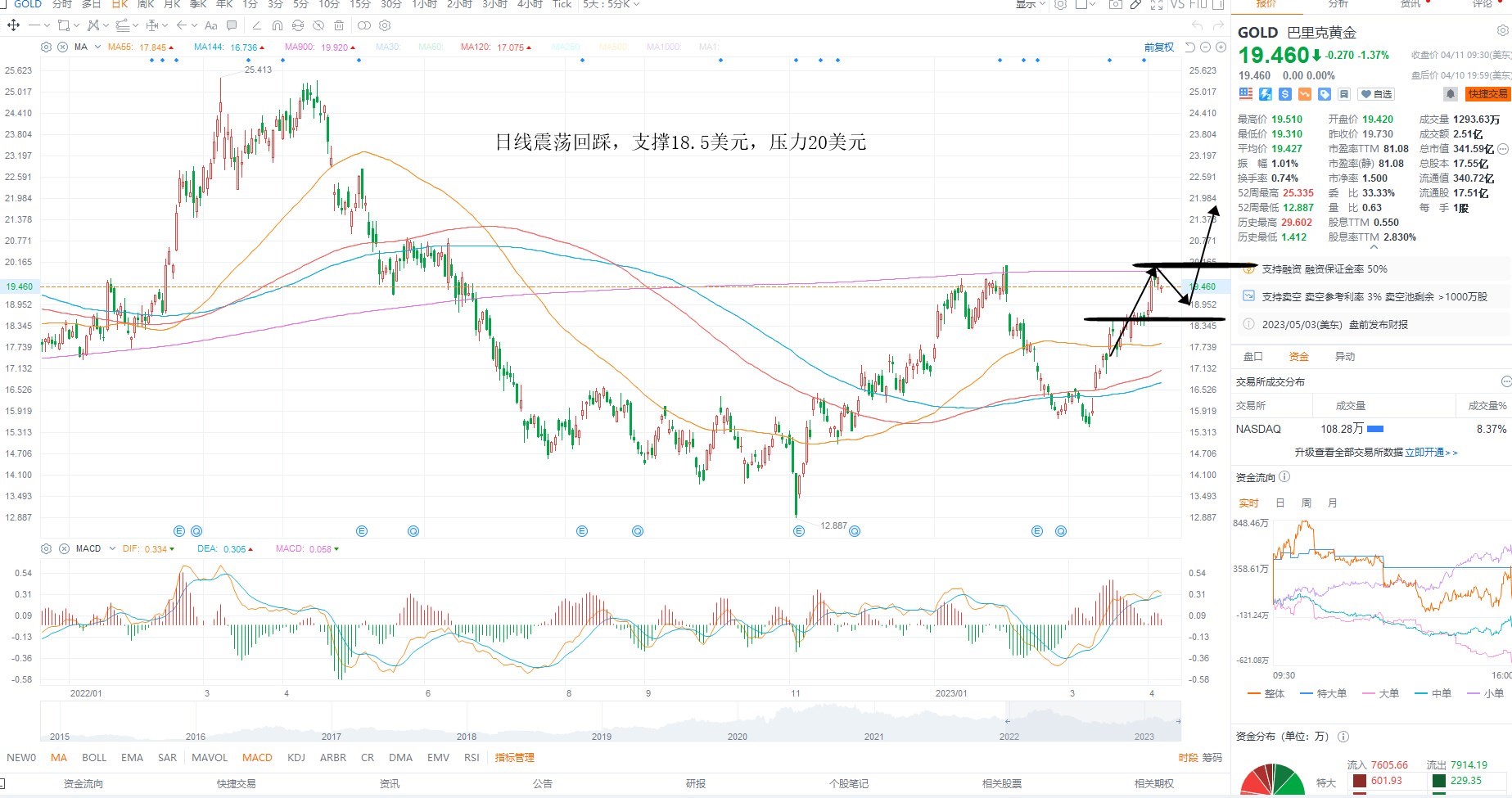Select the comment bubble annotation tool

tap(232, 25)
